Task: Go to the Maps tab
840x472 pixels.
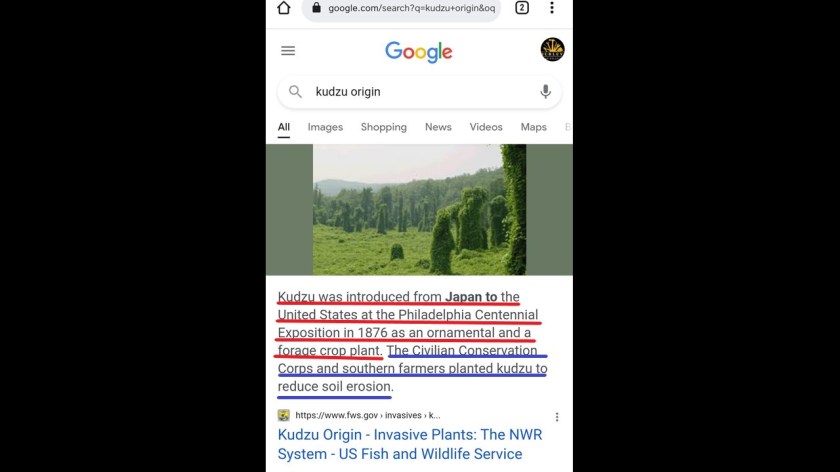Action: (x=534, y=127)
